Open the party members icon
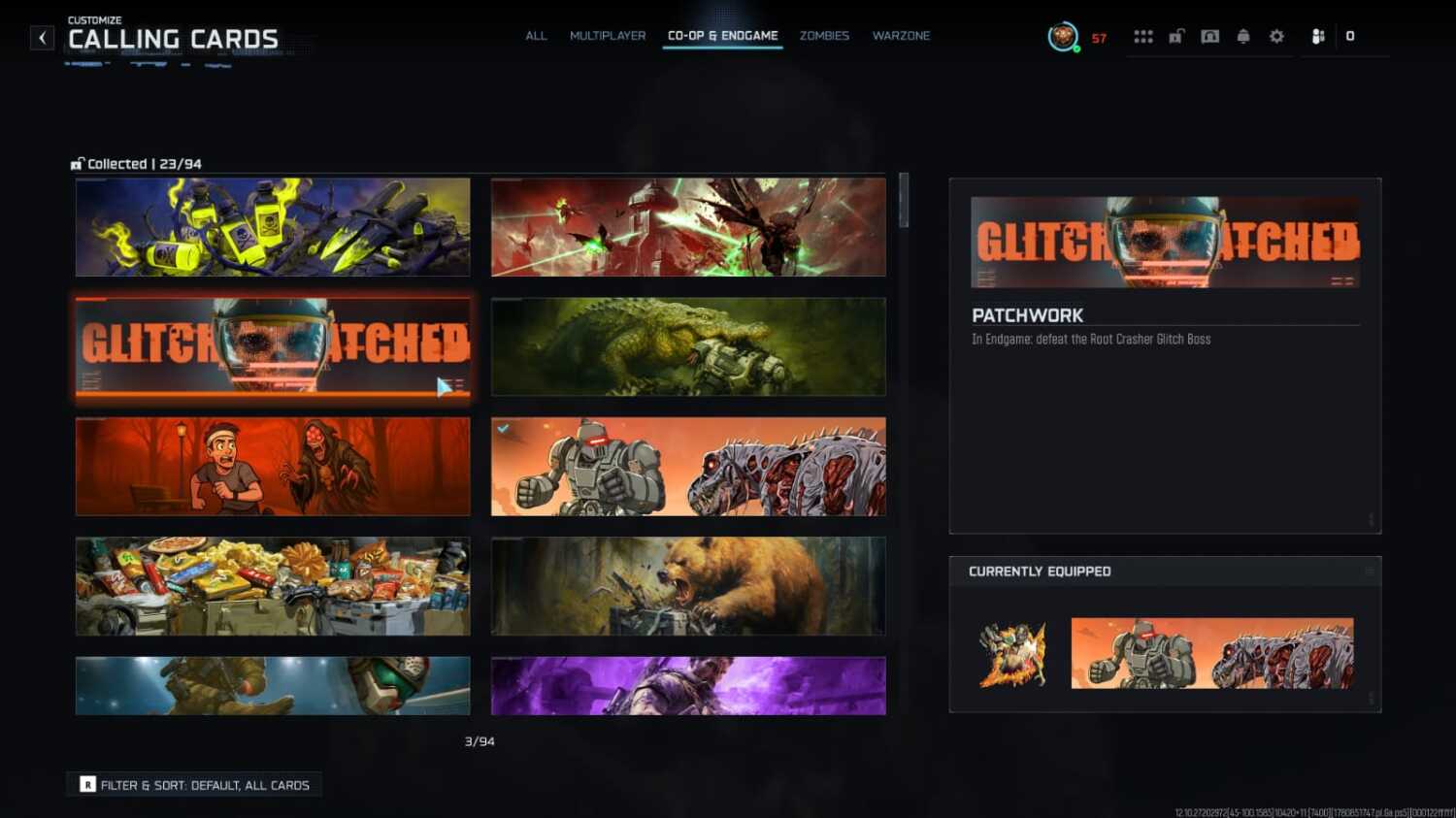 tap(1318, 37)
